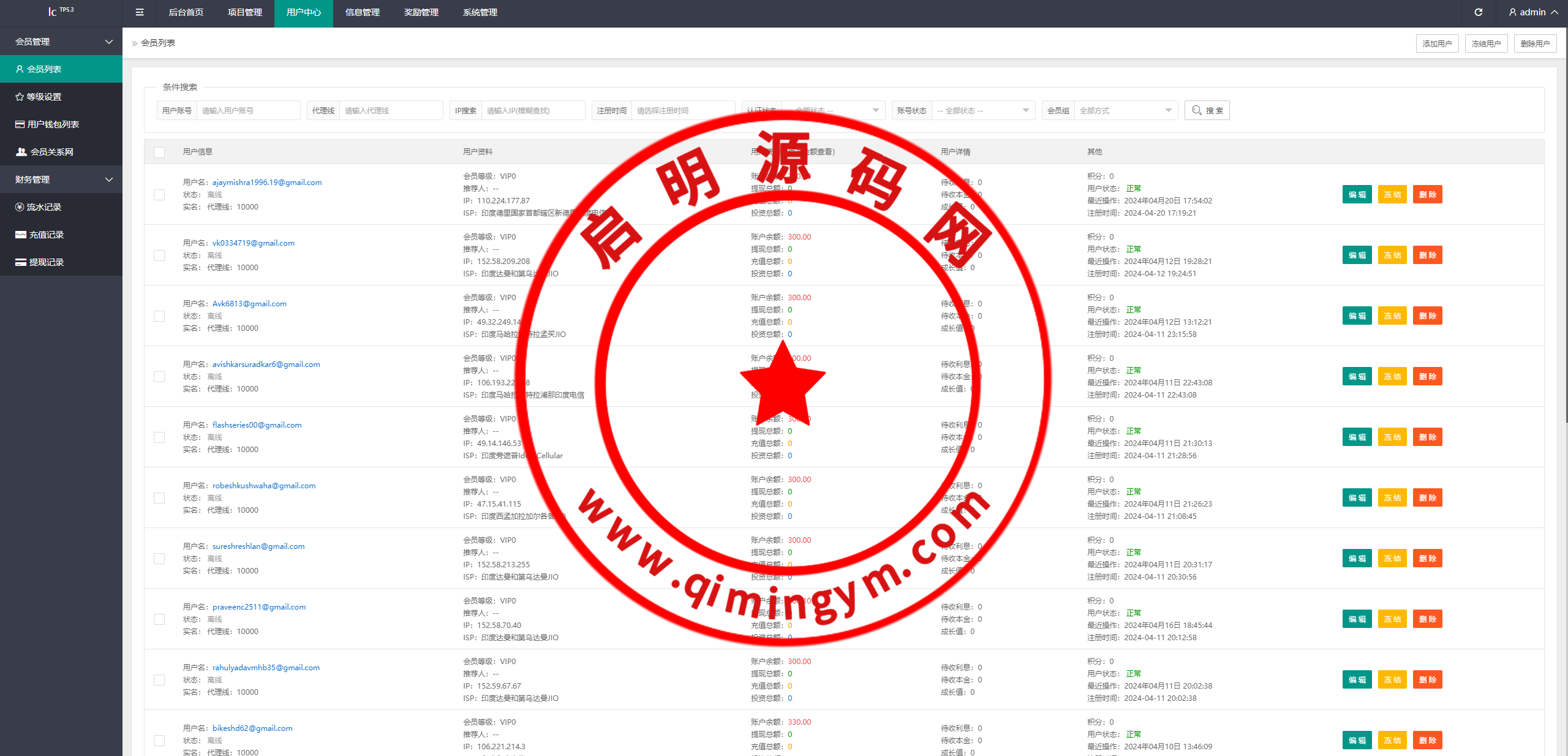
Task: Check the row checkbox for ajaymishra1996.19@gmail.com
Action: [x=159, y=195]
